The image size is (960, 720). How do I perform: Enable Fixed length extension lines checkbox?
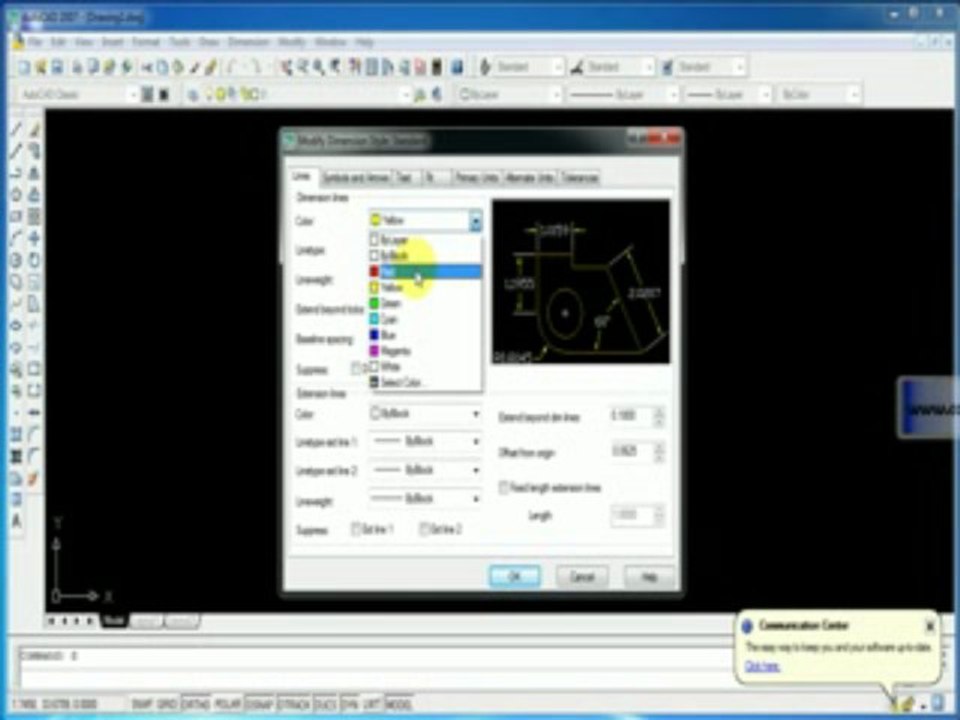[504, 488]
